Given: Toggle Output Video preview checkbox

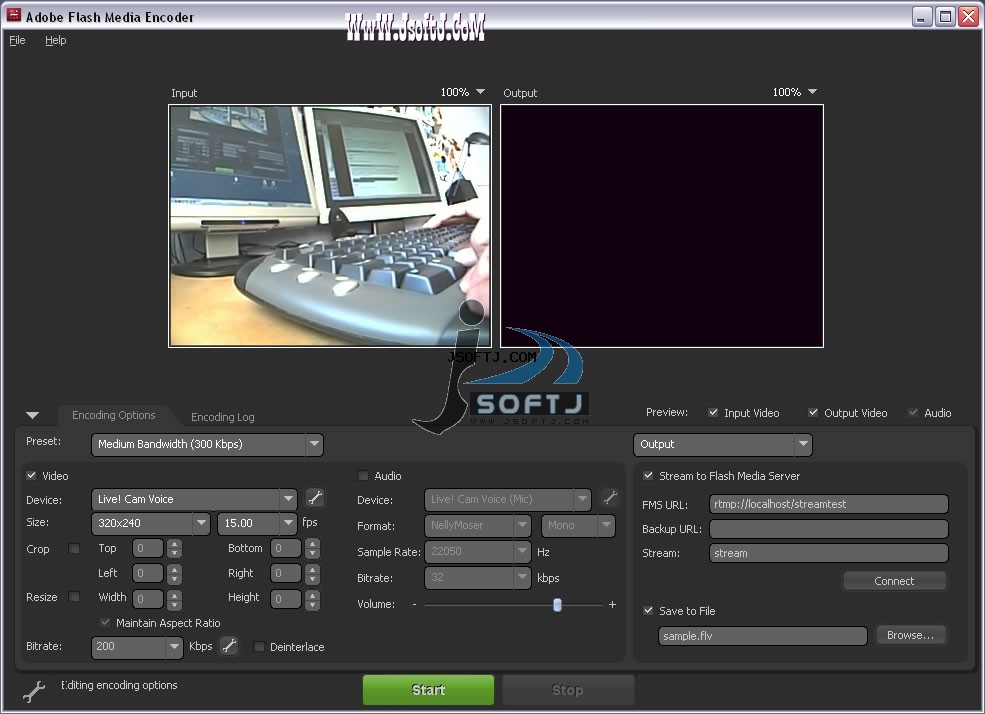Looking at the screenshot, I should coord(813,413).
